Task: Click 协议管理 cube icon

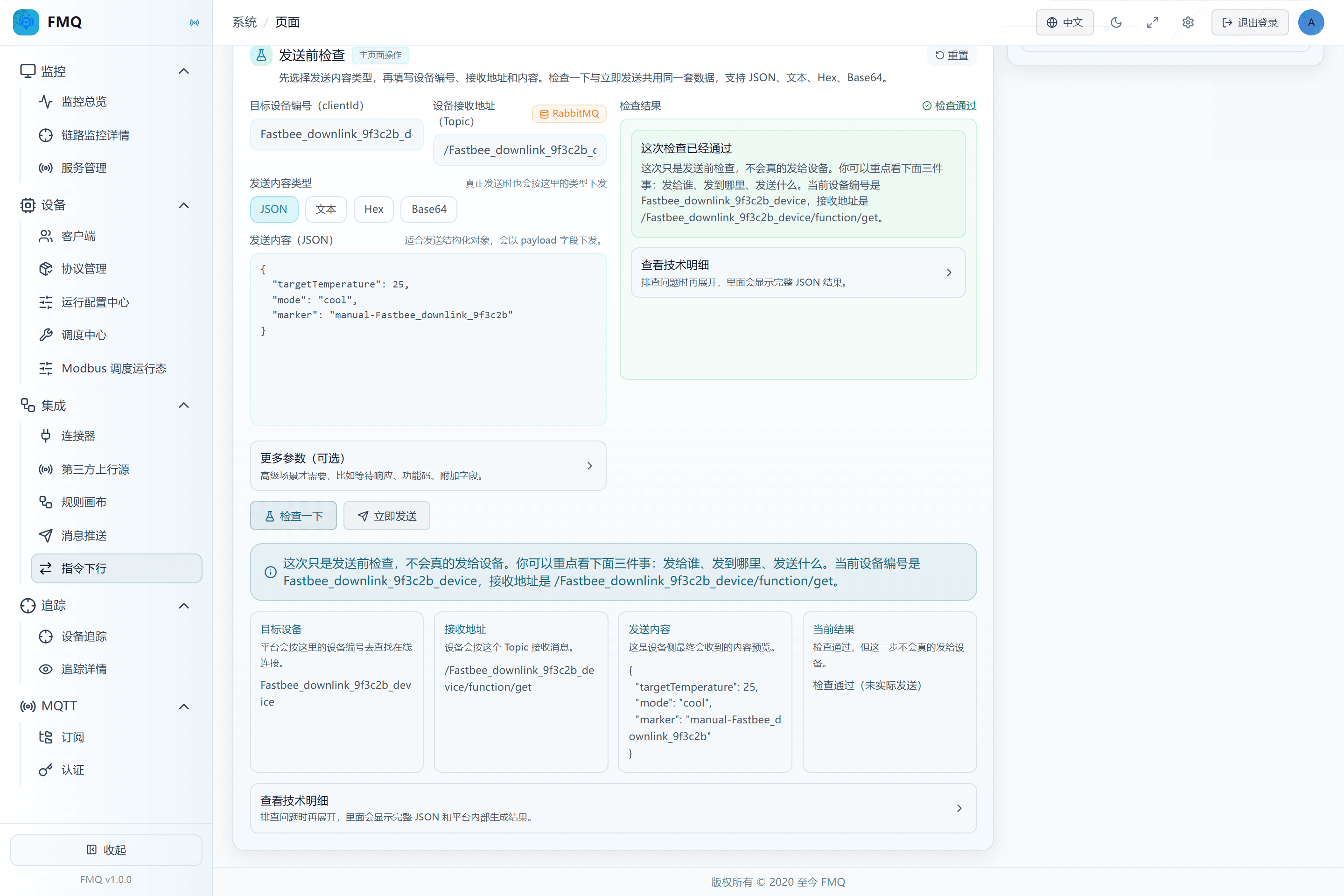Action: (x=46, y=269)
